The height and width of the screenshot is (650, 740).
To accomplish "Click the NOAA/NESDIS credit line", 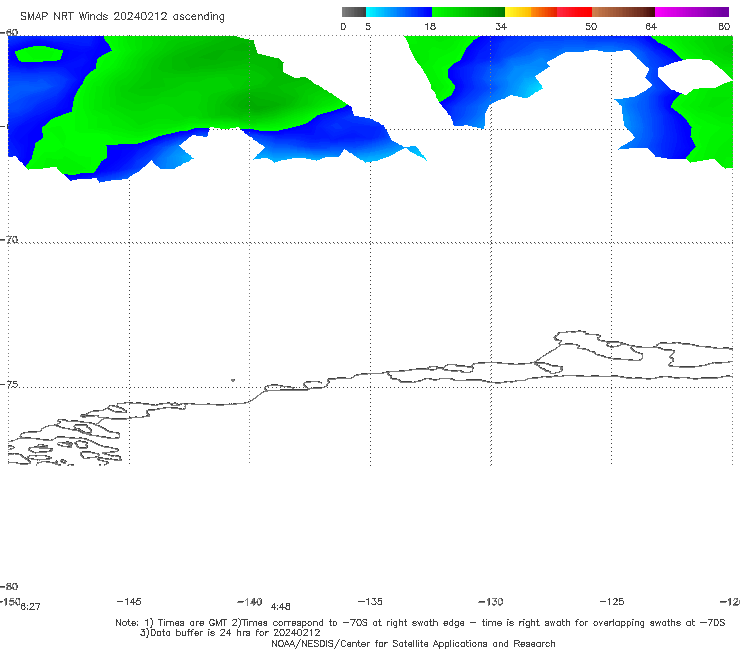I will pos(413,644).
